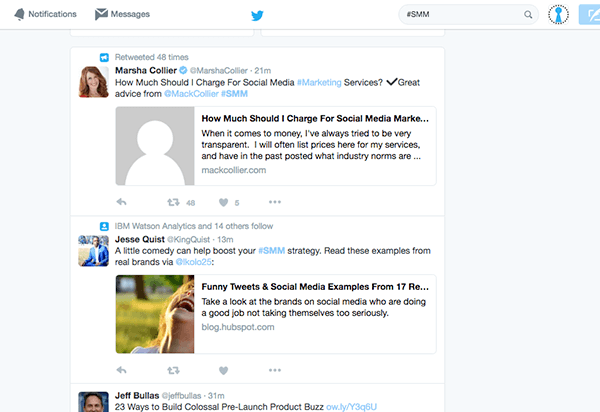The image size is (600, 412).
Task: Open more options on Jesse Quist's tweet
Action: (x=275, y=370)
